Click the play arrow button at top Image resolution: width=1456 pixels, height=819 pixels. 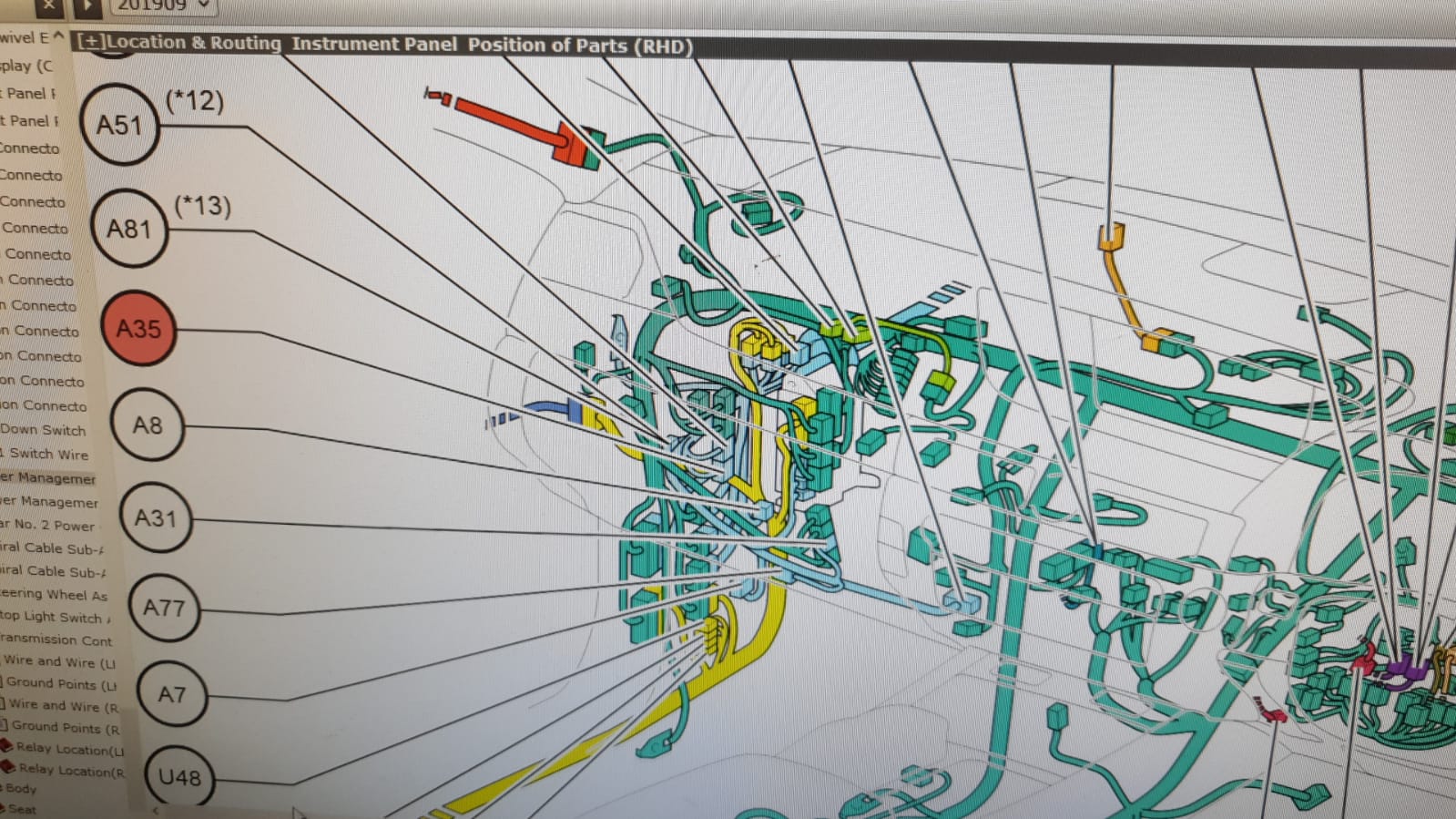point(87,6)
